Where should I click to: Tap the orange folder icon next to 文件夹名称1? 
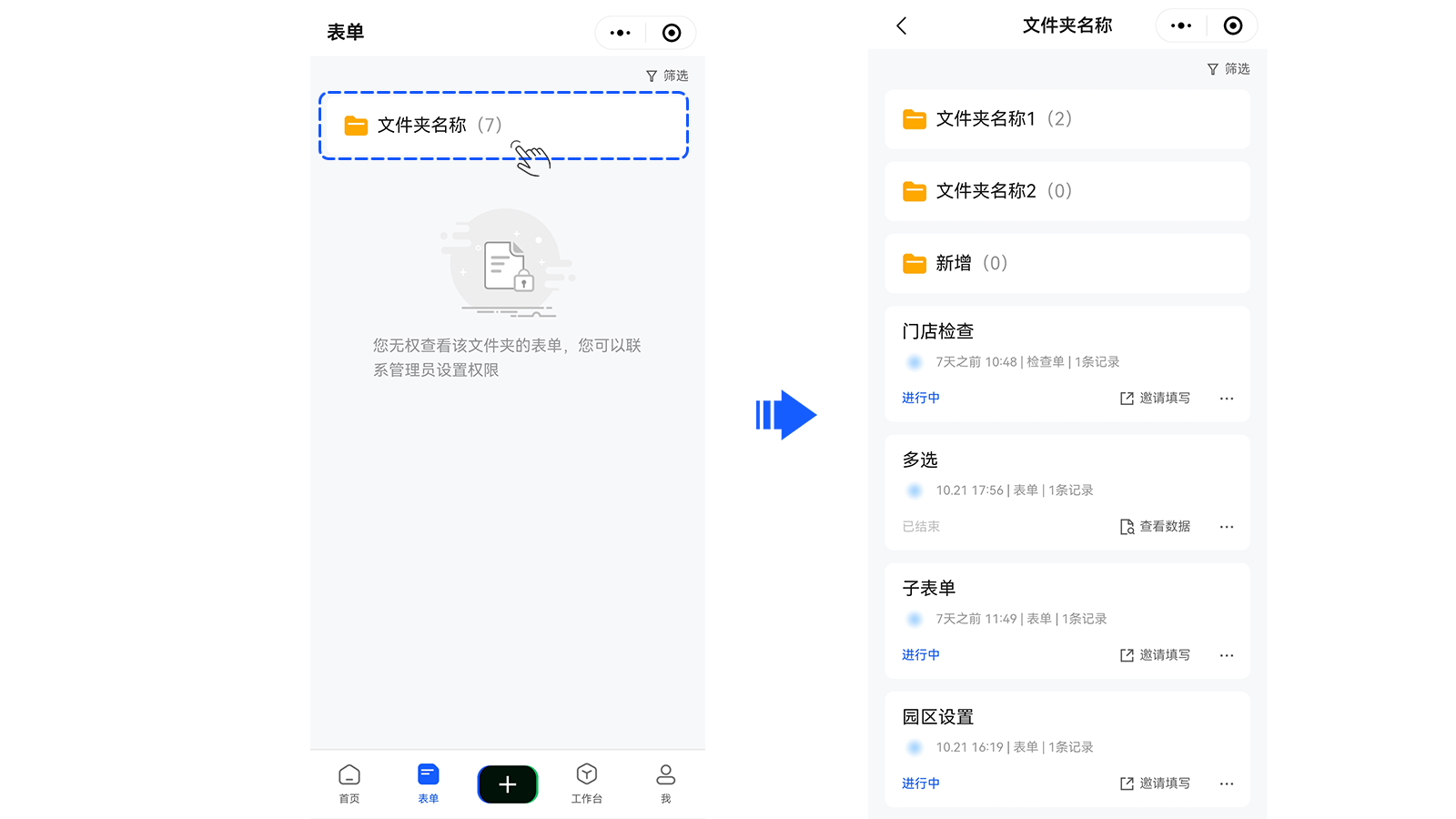coord(914,118)
